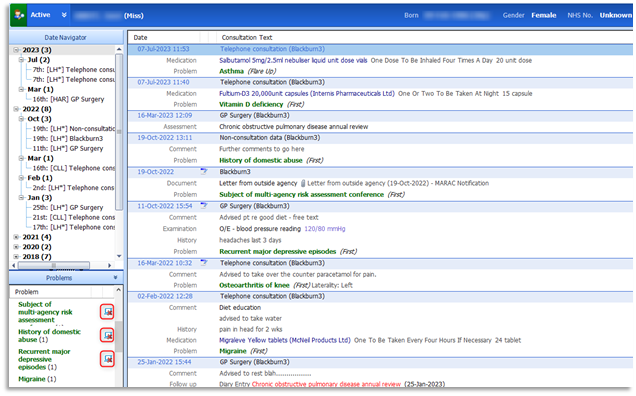Collapse the Jan (3) month node
This screenshot has width=636, height=396.
pyautogui.click(x=21, y=198)
